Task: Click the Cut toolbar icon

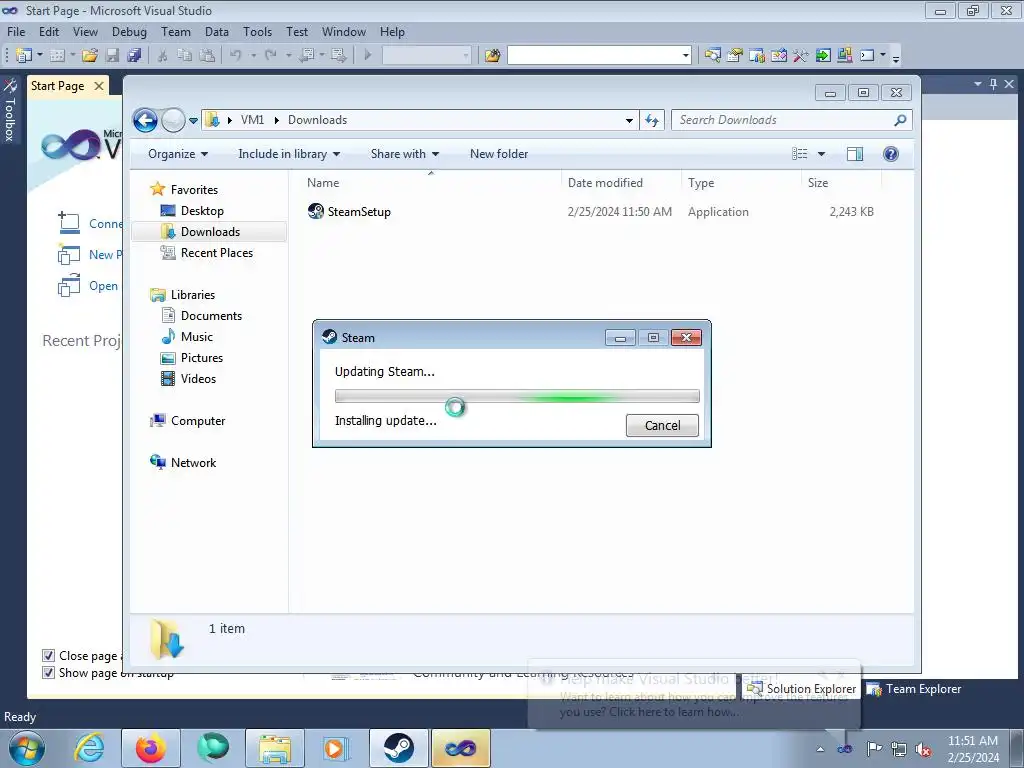Action: (x=163, y=56)
